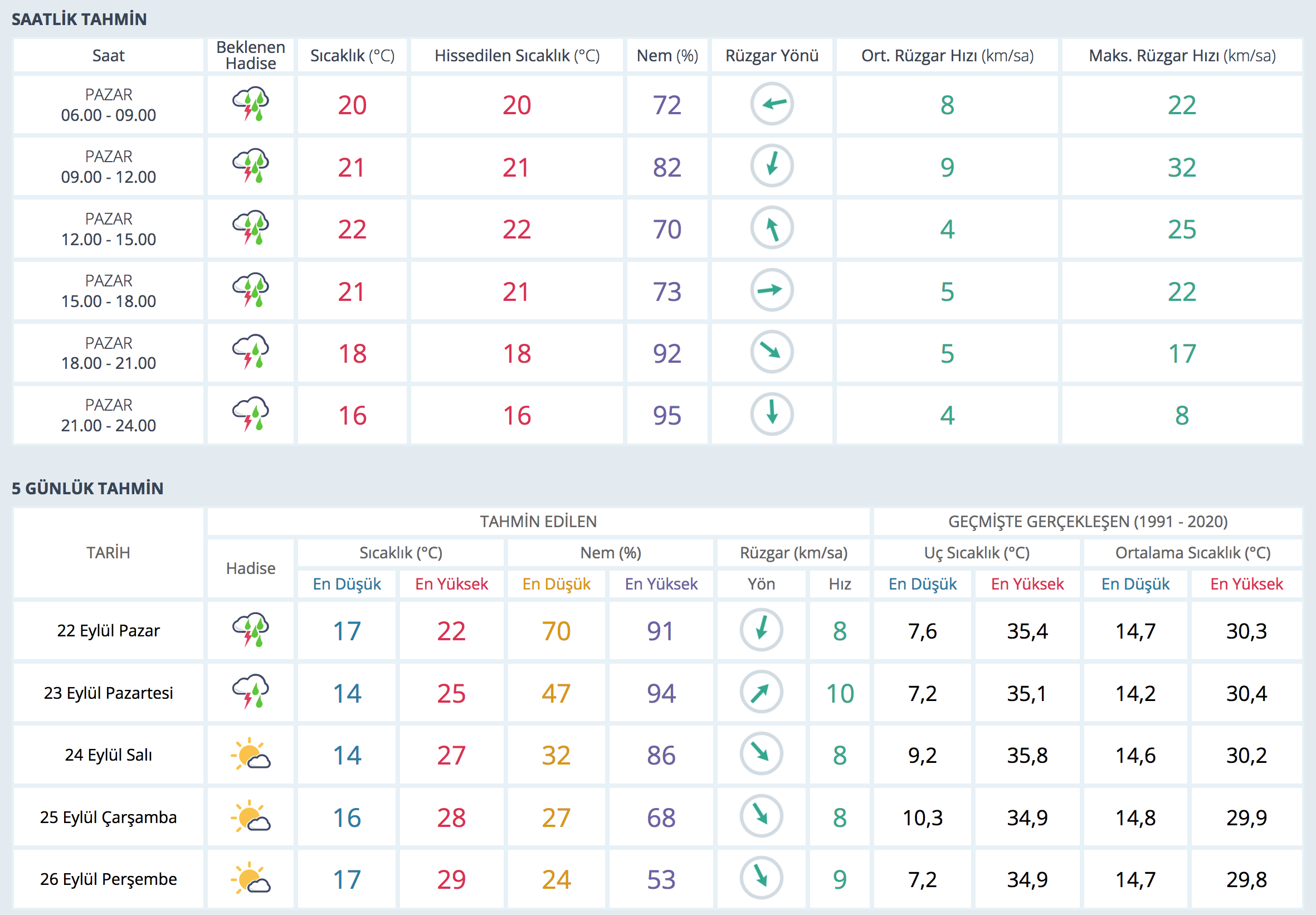This screenshot has width=1316, height=915.
Task: Click the east-pointing wind arrow for 15.00 - 18.00
Action: tap(772, 290)
